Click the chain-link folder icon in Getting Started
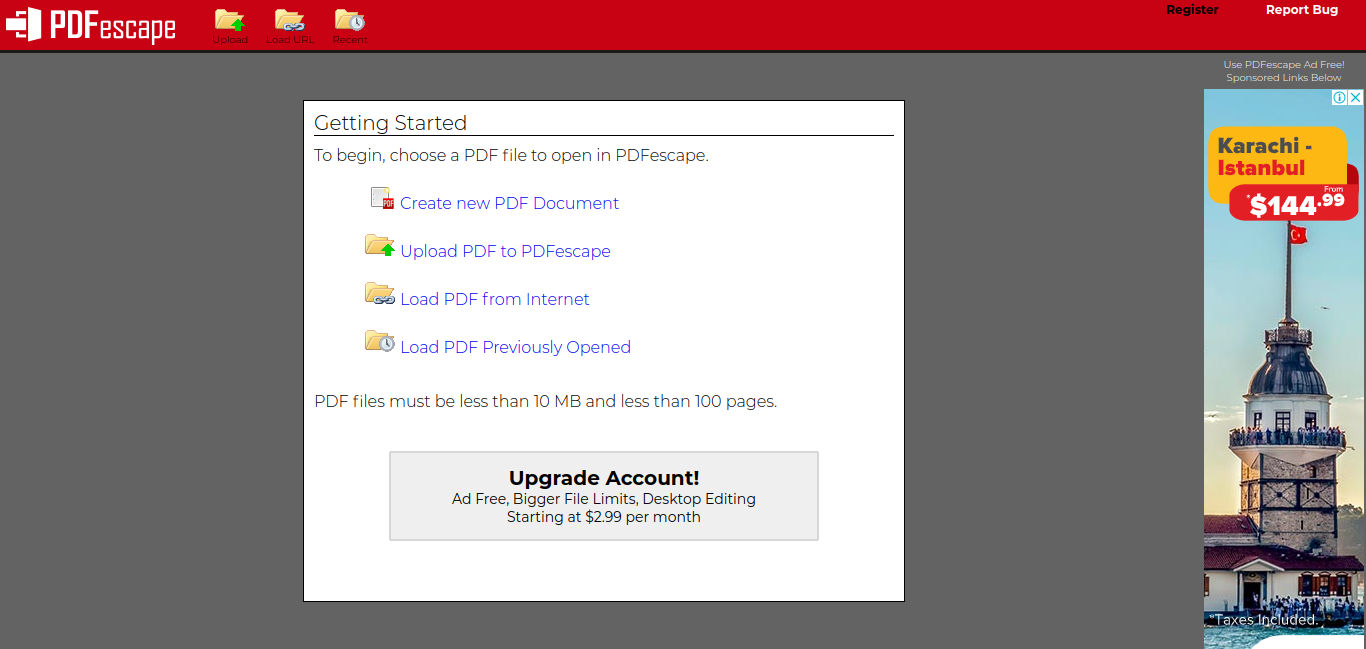The image size is (1366, 649). (380, 293)
